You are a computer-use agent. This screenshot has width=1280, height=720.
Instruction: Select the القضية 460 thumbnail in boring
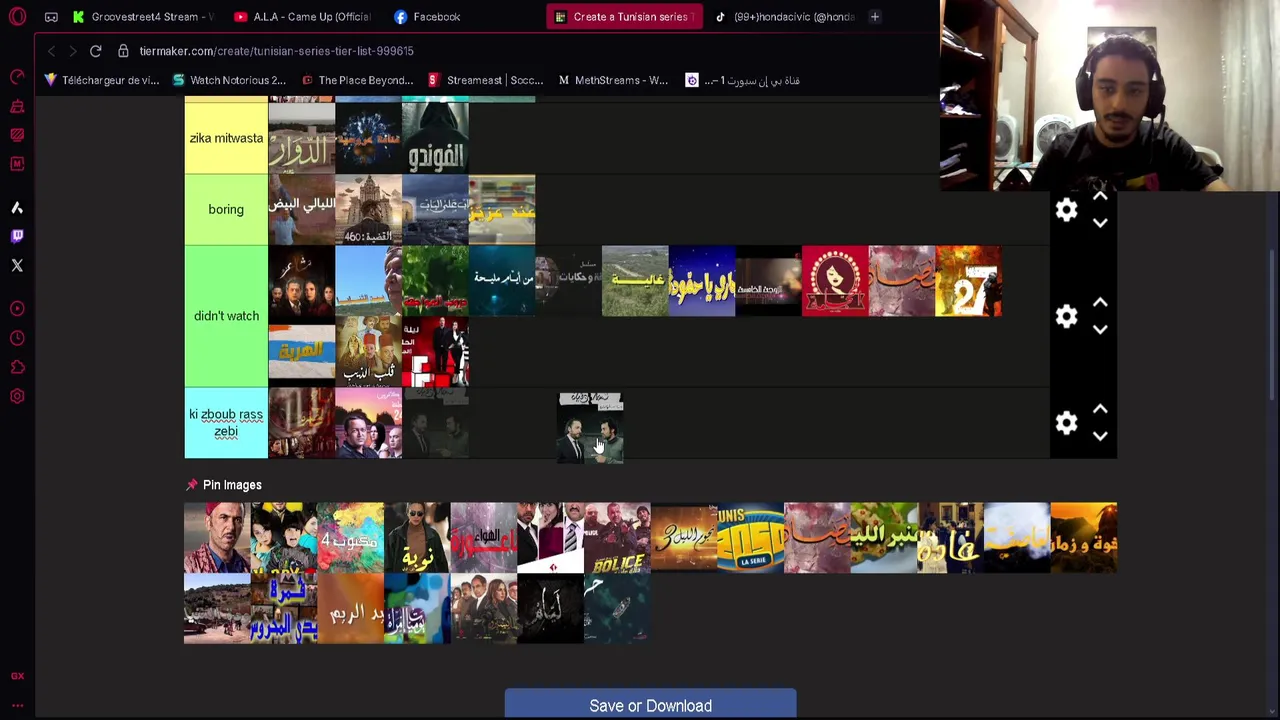pyautogui.click(x=368, y=210)
